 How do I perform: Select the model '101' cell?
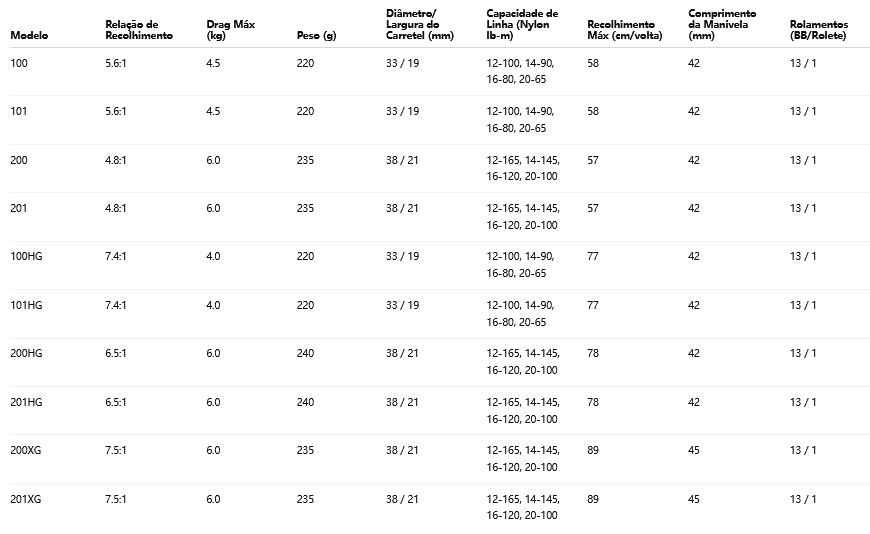click(x=18, y=111)
